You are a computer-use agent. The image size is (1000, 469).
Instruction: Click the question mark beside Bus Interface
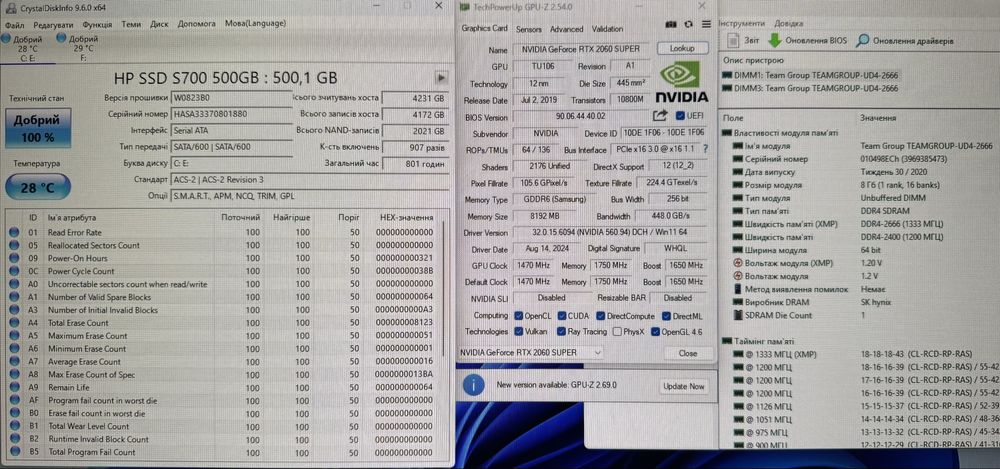pyautogui.click(x=705, y=149)
